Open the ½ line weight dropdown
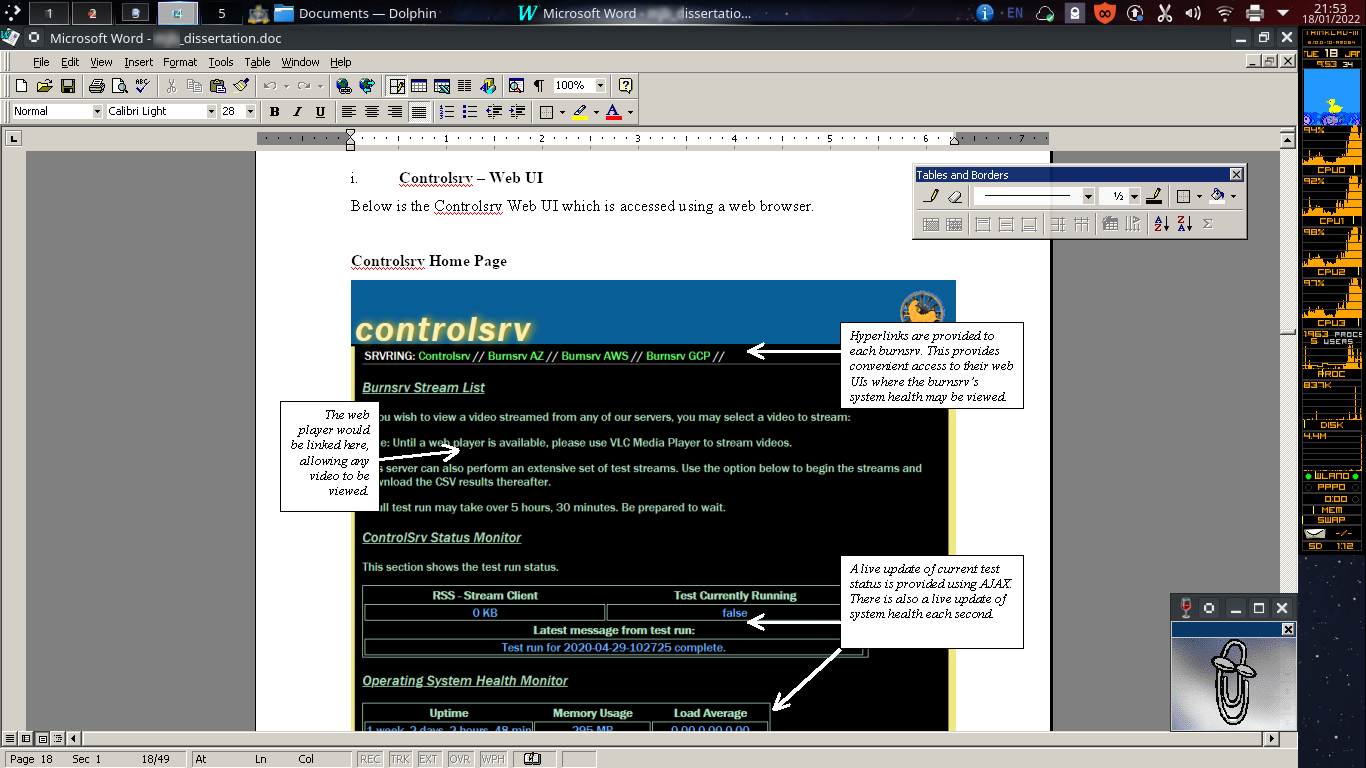 click(1134, 196)
